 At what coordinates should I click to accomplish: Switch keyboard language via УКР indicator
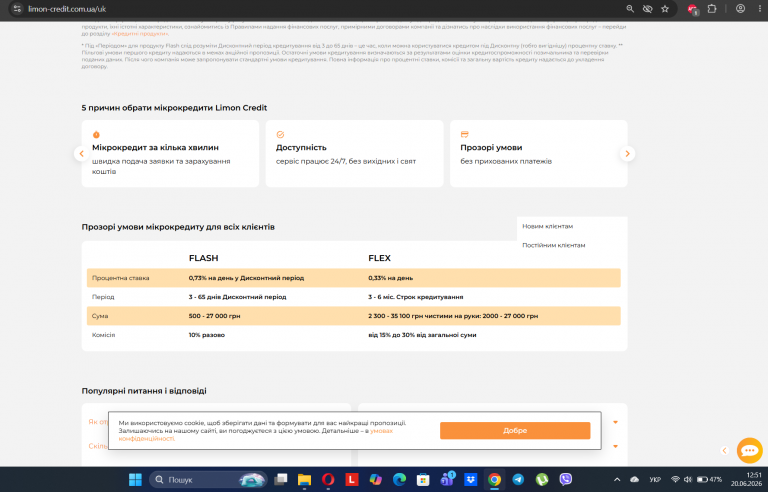pyautogui.click(x=655, y=479)
